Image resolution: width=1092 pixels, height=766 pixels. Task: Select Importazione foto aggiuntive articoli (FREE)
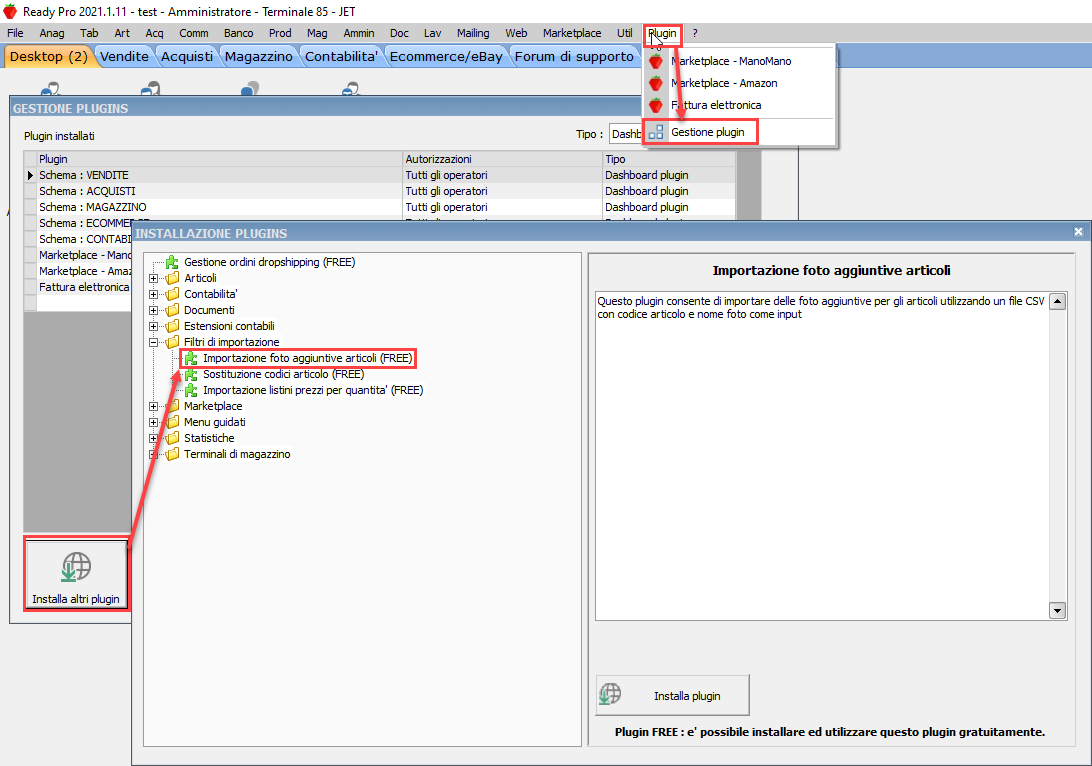[308, 359]
